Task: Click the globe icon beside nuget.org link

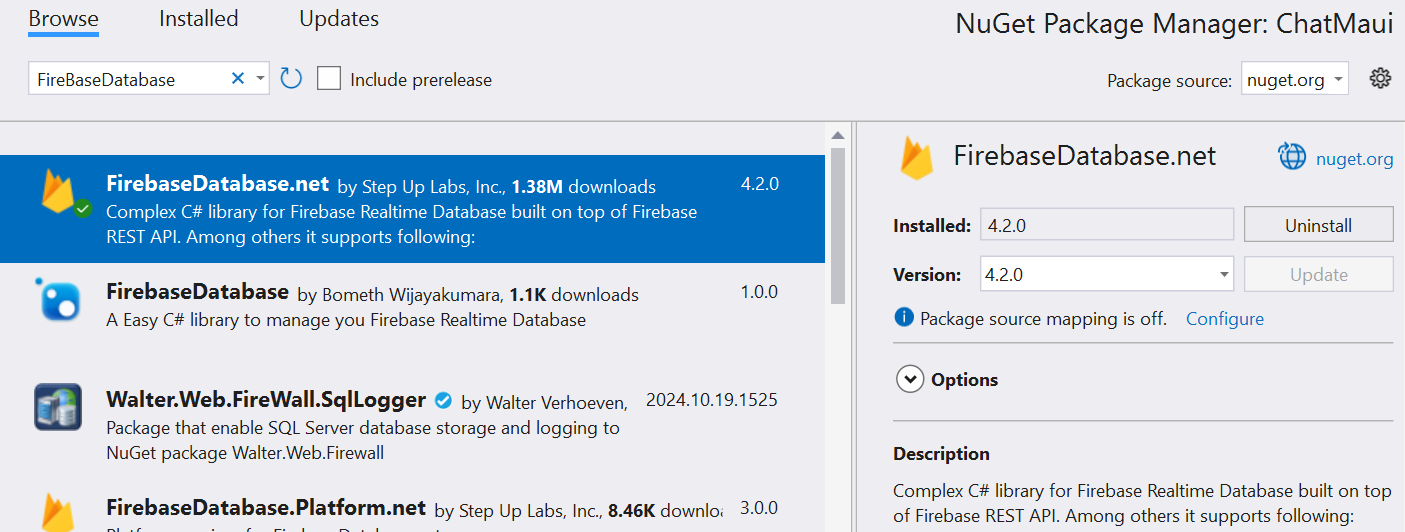Action: tap(1292, 158)
